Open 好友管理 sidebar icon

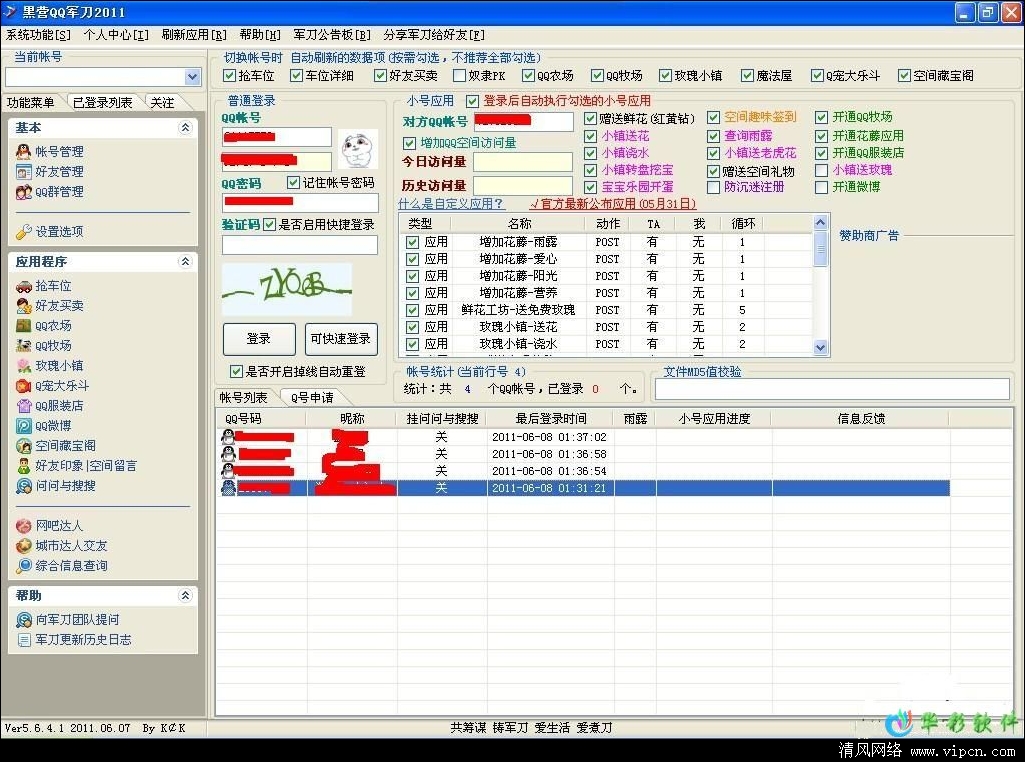pyautogui.click(x=24, y=172)
